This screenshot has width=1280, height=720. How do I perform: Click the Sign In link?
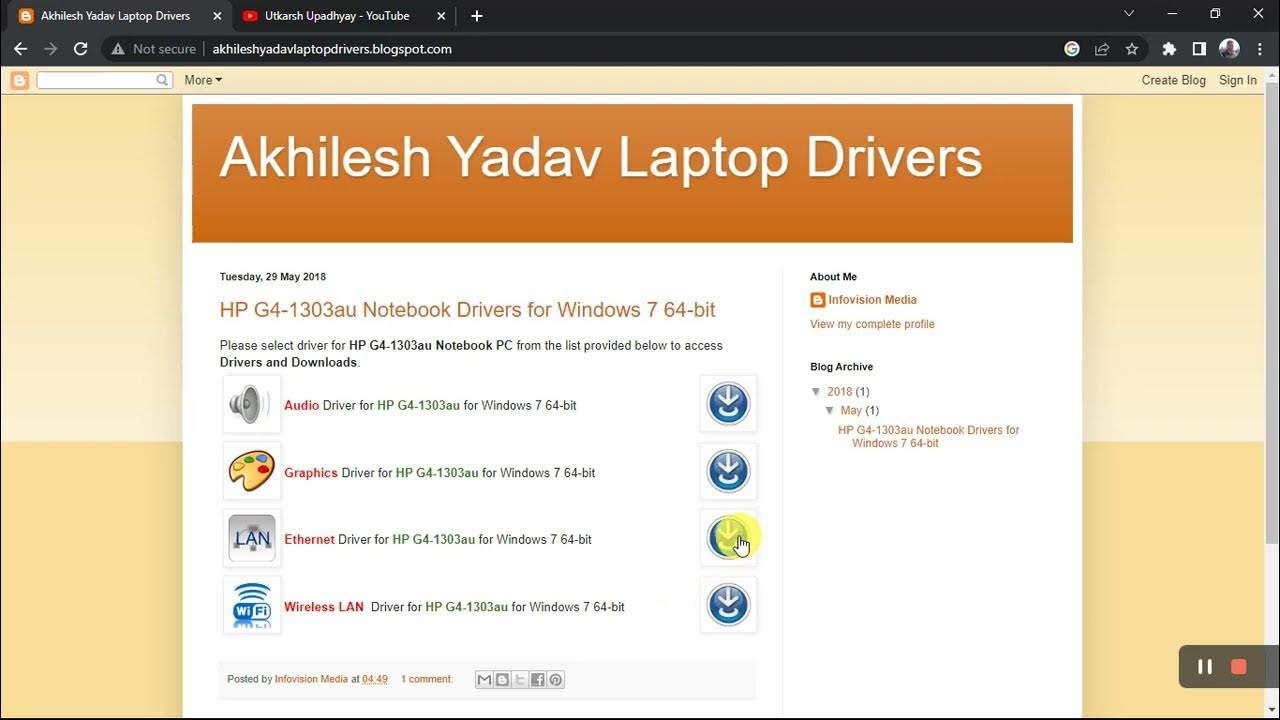pos(1238,80)
